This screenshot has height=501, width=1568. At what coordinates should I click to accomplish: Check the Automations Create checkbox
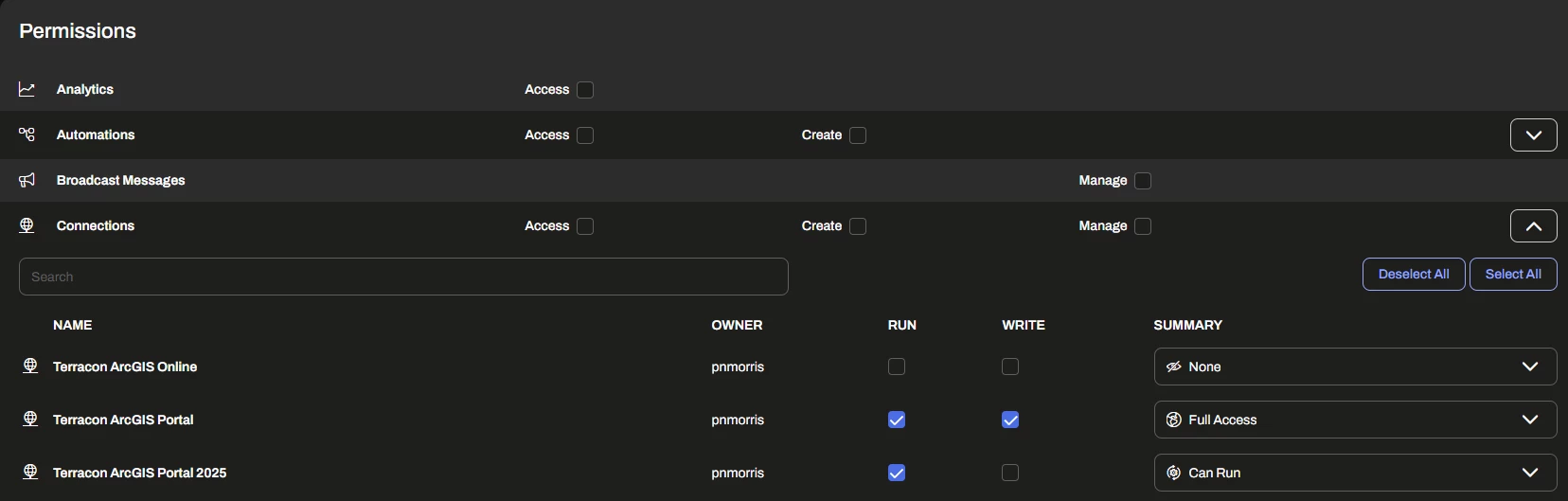click(x=858, y=135)
